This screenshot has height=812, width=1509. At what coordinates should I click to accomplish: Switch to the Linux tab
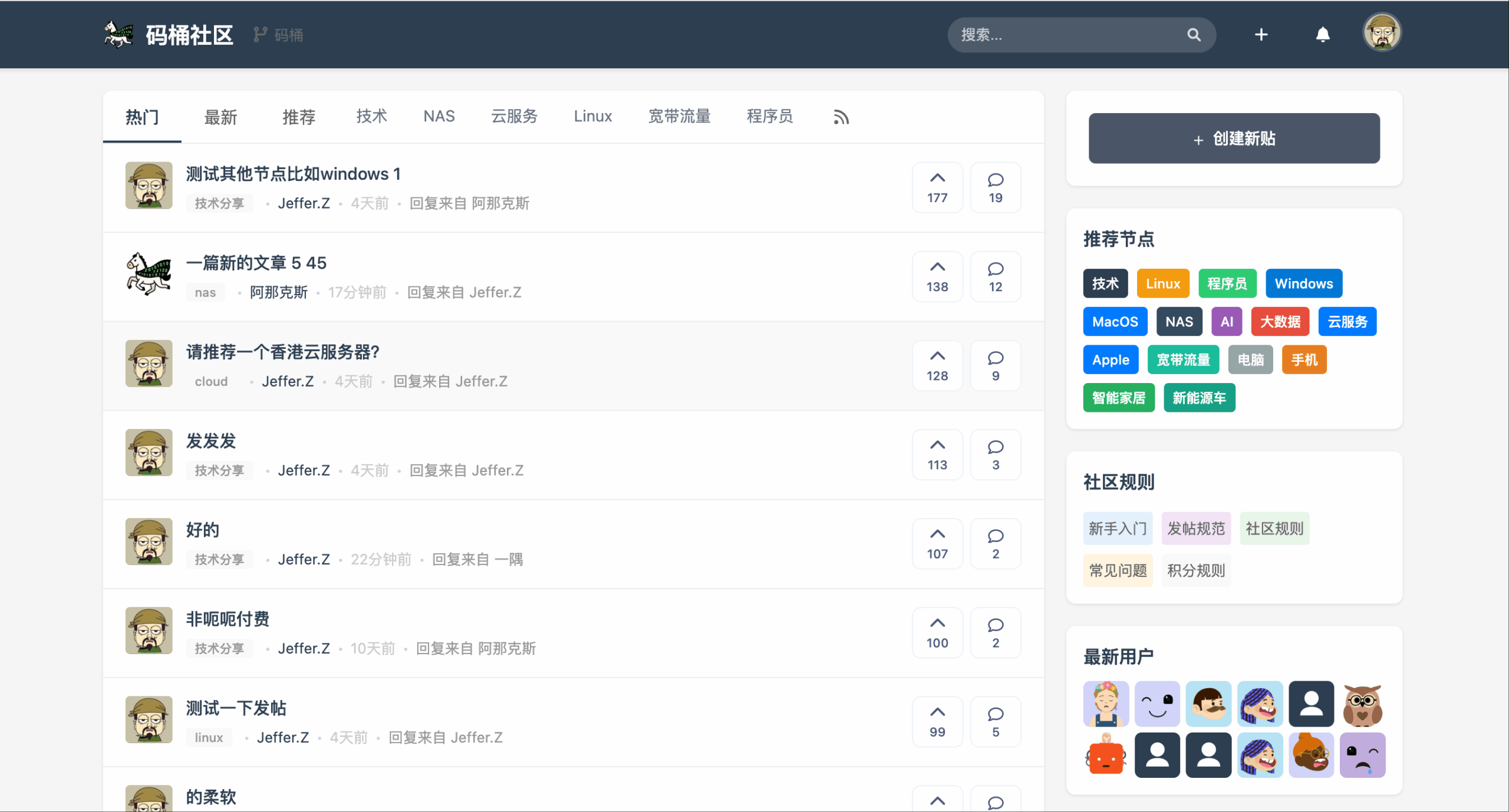tap(593, 116)
